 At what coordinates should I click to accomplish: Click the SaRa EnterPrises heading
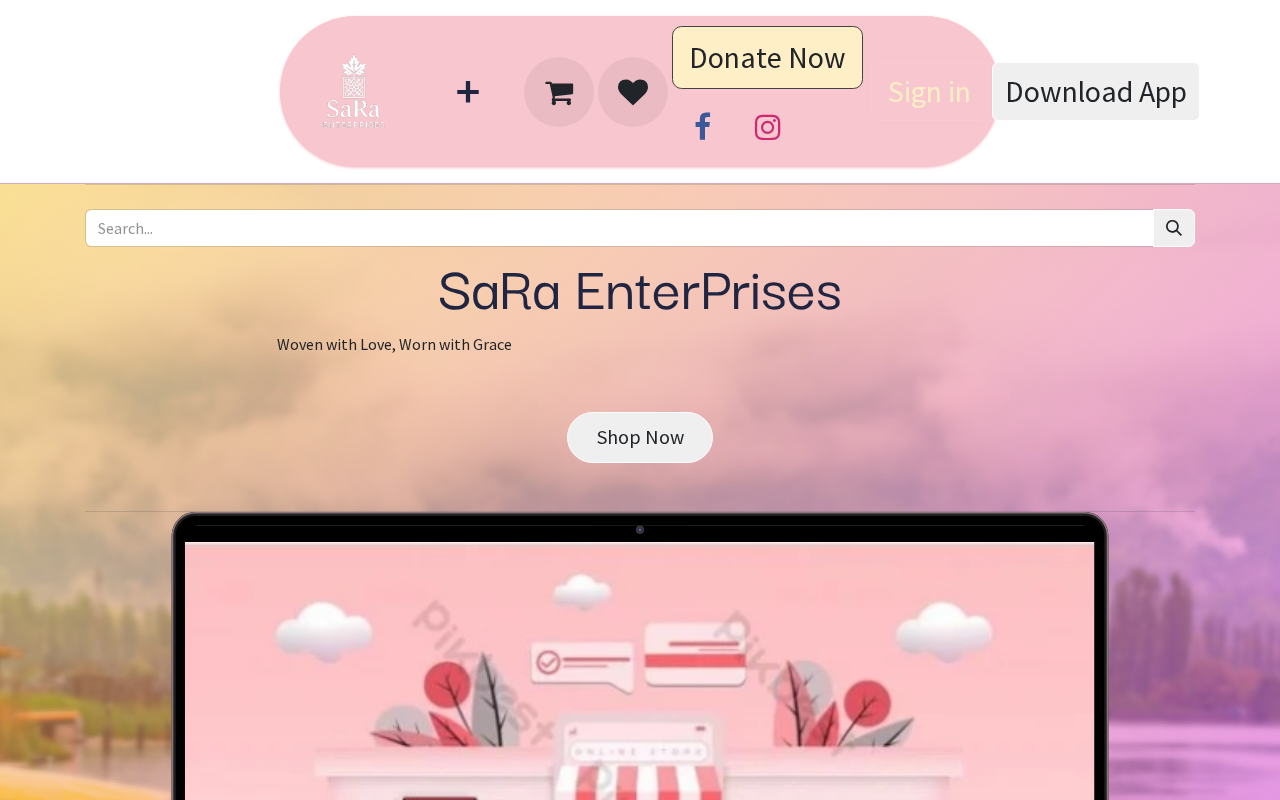[640, 291]
